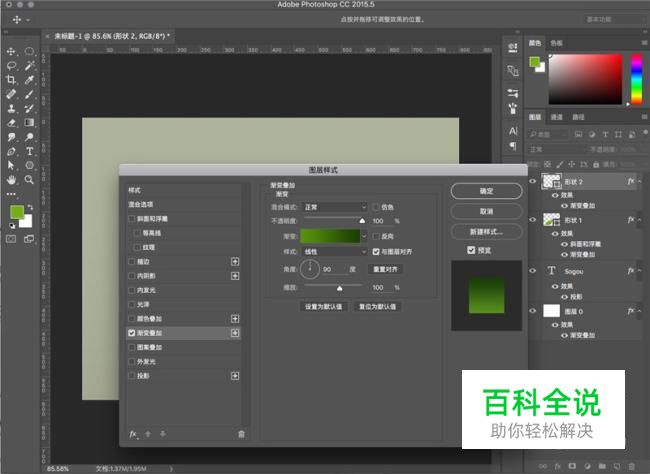
Task: Select the Crop tool
Action: click(11, 80)
